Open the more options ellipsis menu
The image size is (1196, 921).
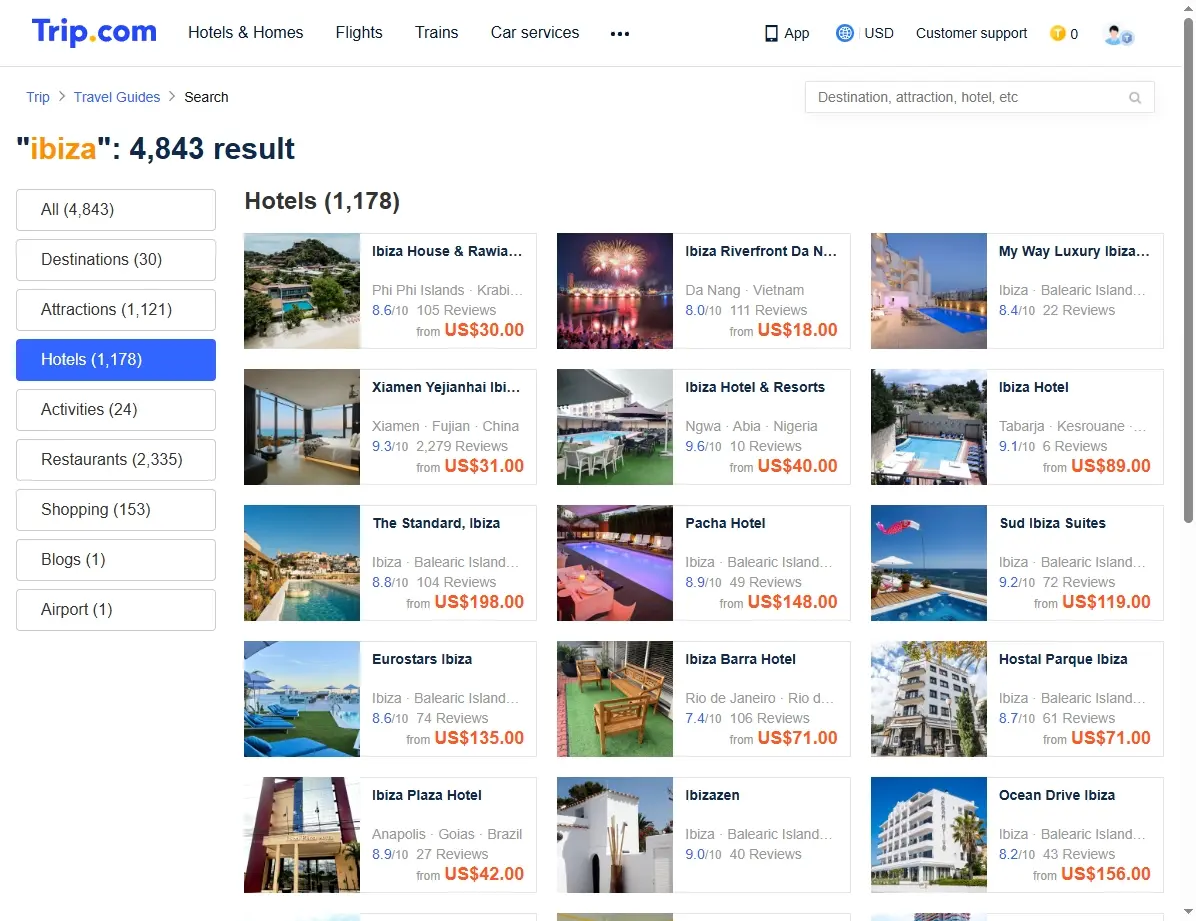(x=620, y=34)
